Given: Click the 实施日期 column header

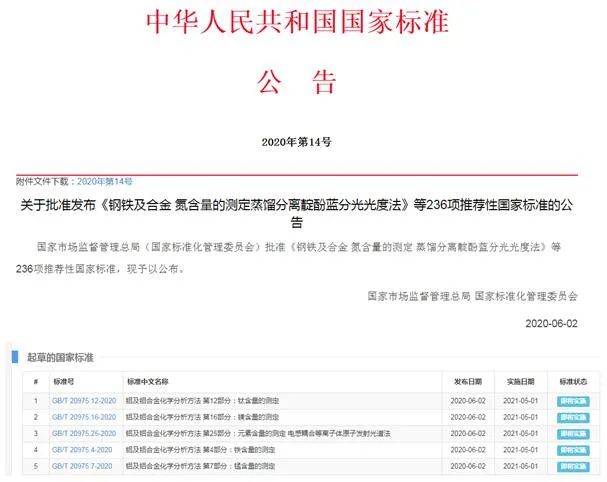Looking at the screenshot, I should tap(520, 382).
